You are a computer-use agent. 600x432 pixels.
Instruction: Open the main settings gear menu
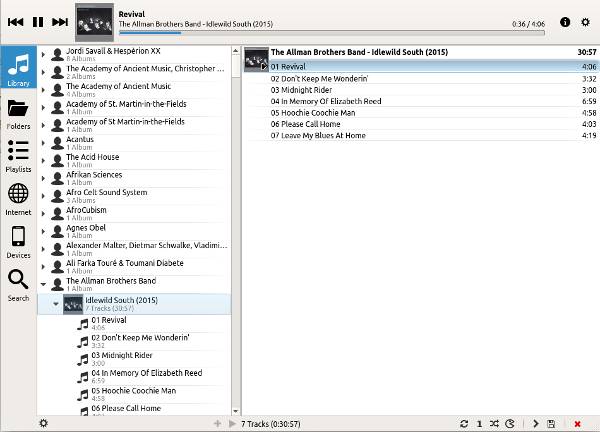click(x=585, y=22)
